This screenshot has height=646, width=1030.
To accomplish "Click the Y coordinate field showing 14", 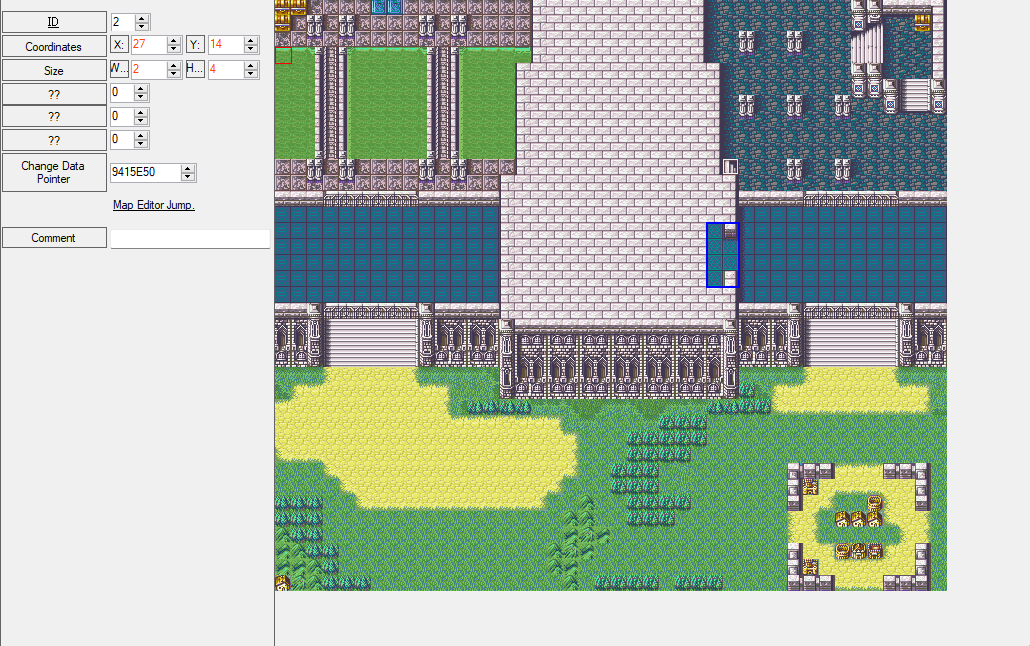I will pyautogui.click(x=225, y=45).
